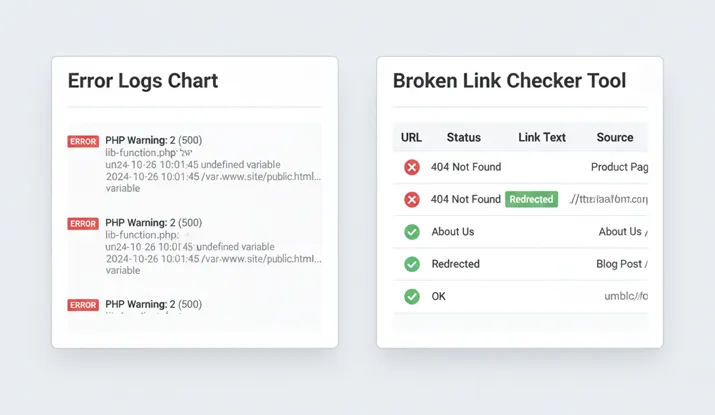Click the green Redirected badge
715x415 pixels.
point(531,199)
